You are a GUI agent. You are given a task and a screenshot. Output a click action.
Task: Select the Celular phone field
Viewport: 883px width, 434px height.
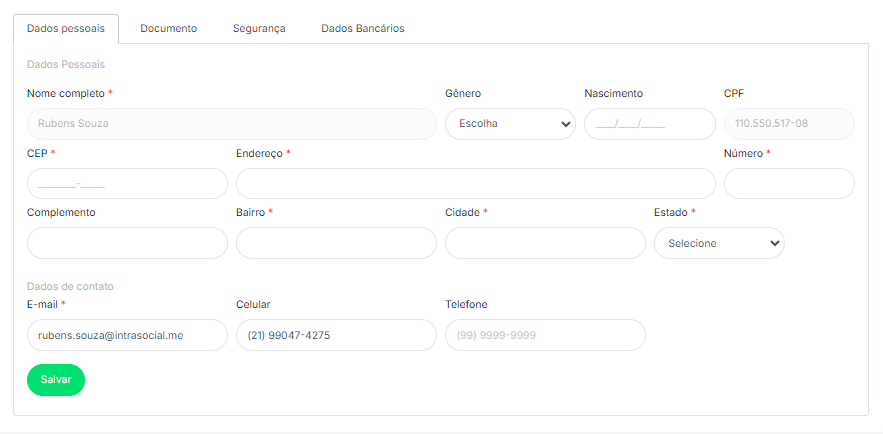point(336,335)
